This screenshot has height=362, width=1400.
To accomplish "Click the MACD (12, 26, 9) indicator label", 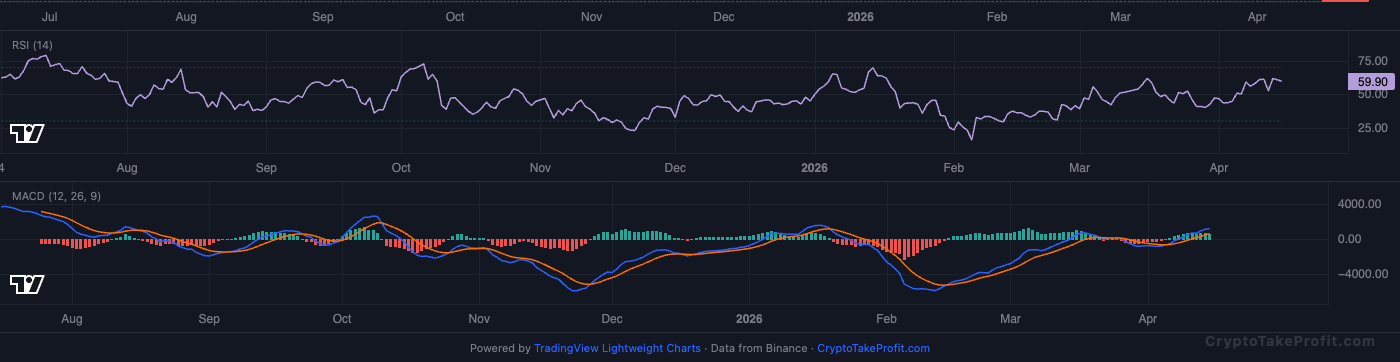I will click(x=55, y=196).
